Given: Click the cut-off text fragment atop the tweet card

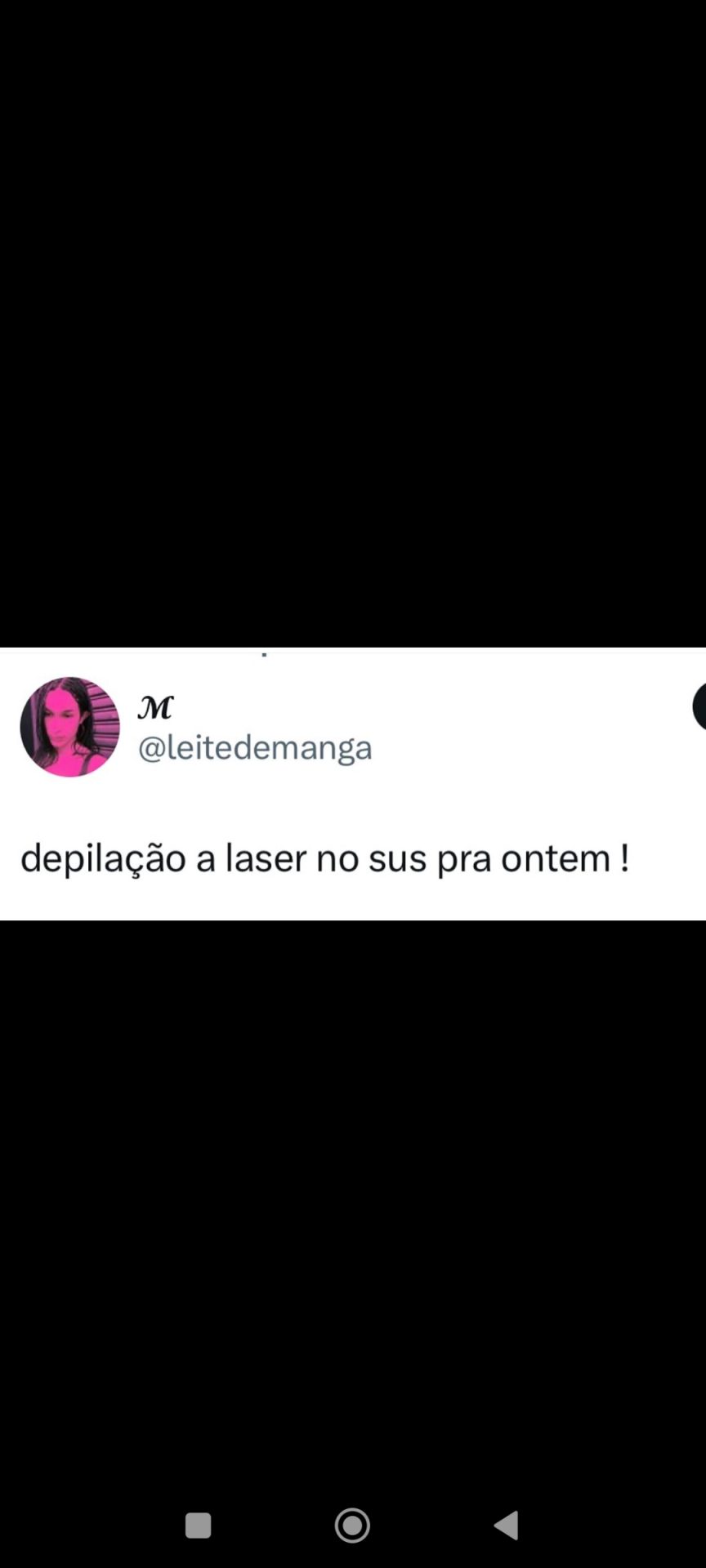Looking at the screenshot, I should 264,653.
